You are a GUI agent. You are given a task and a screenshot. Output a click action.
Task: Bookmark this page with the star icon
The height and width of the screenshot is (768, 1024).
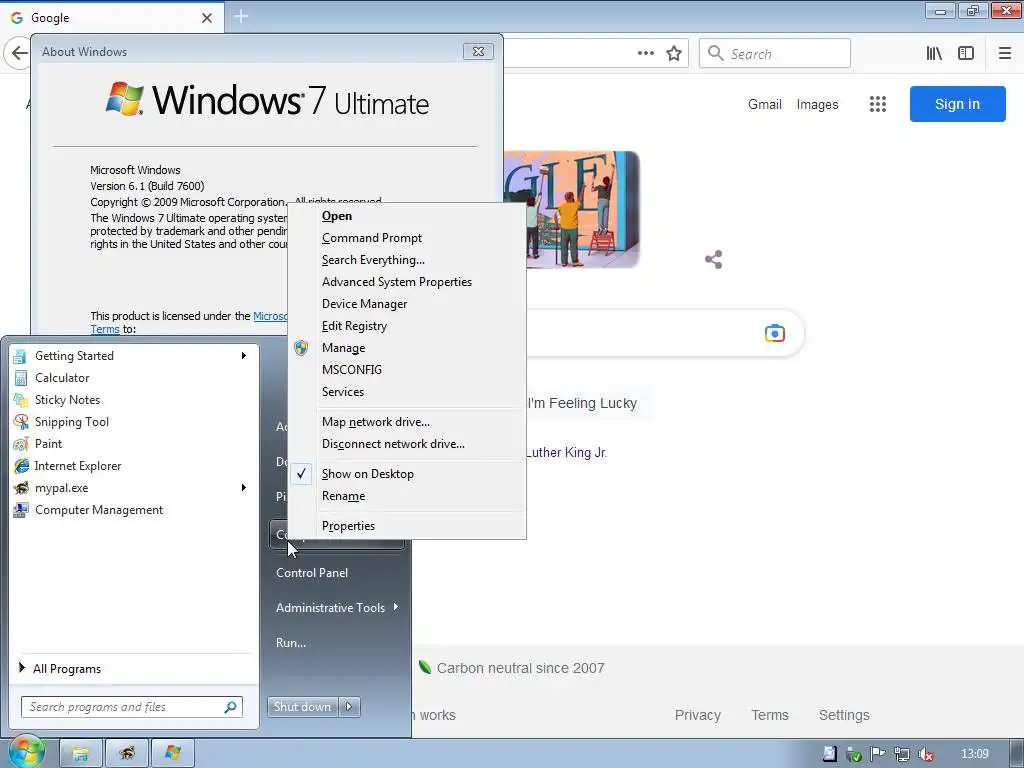[674, 54]
